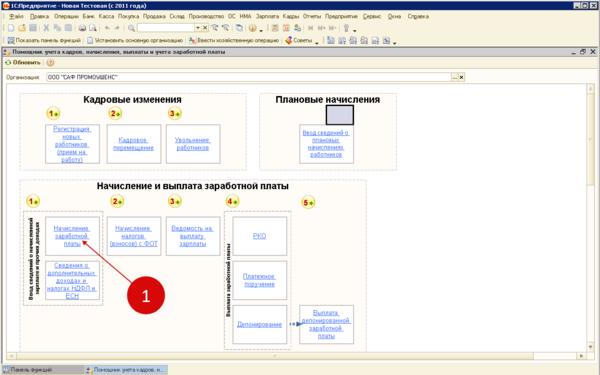Image resolution: width=600 pixels, height=375 pixels.
Task: Click the find next icon
Action: 215,28
